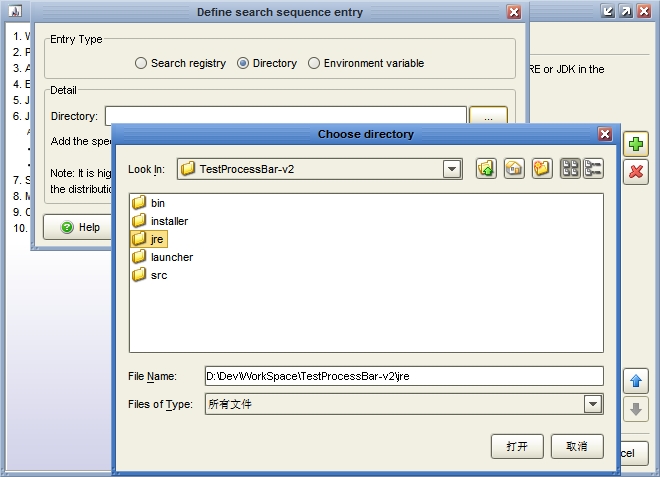This screenshot has width=660, height=477.
Task: Click the 取消 (Cancel) button
Action: point(577,446)
